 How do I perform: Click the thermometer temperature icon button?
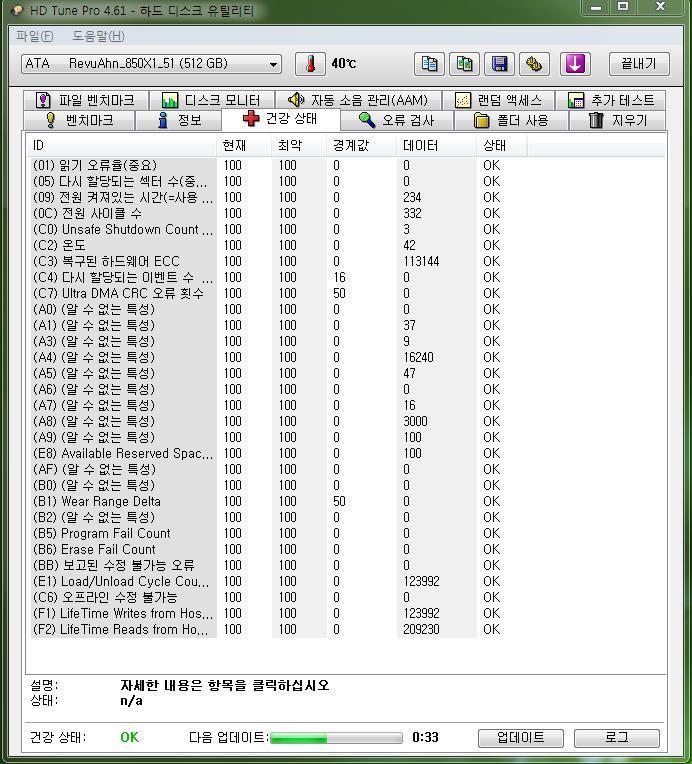click(310, 64)
